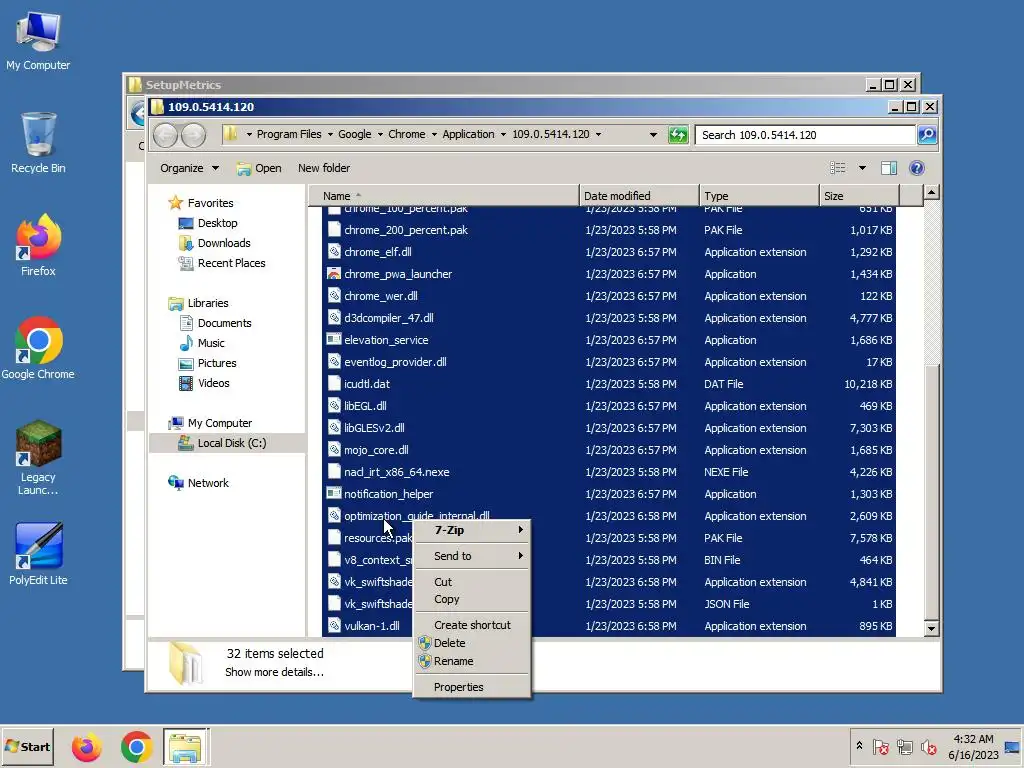1024x768 pixels.
Task: Click the network tray icon
Action: click(x=904, y=747)
